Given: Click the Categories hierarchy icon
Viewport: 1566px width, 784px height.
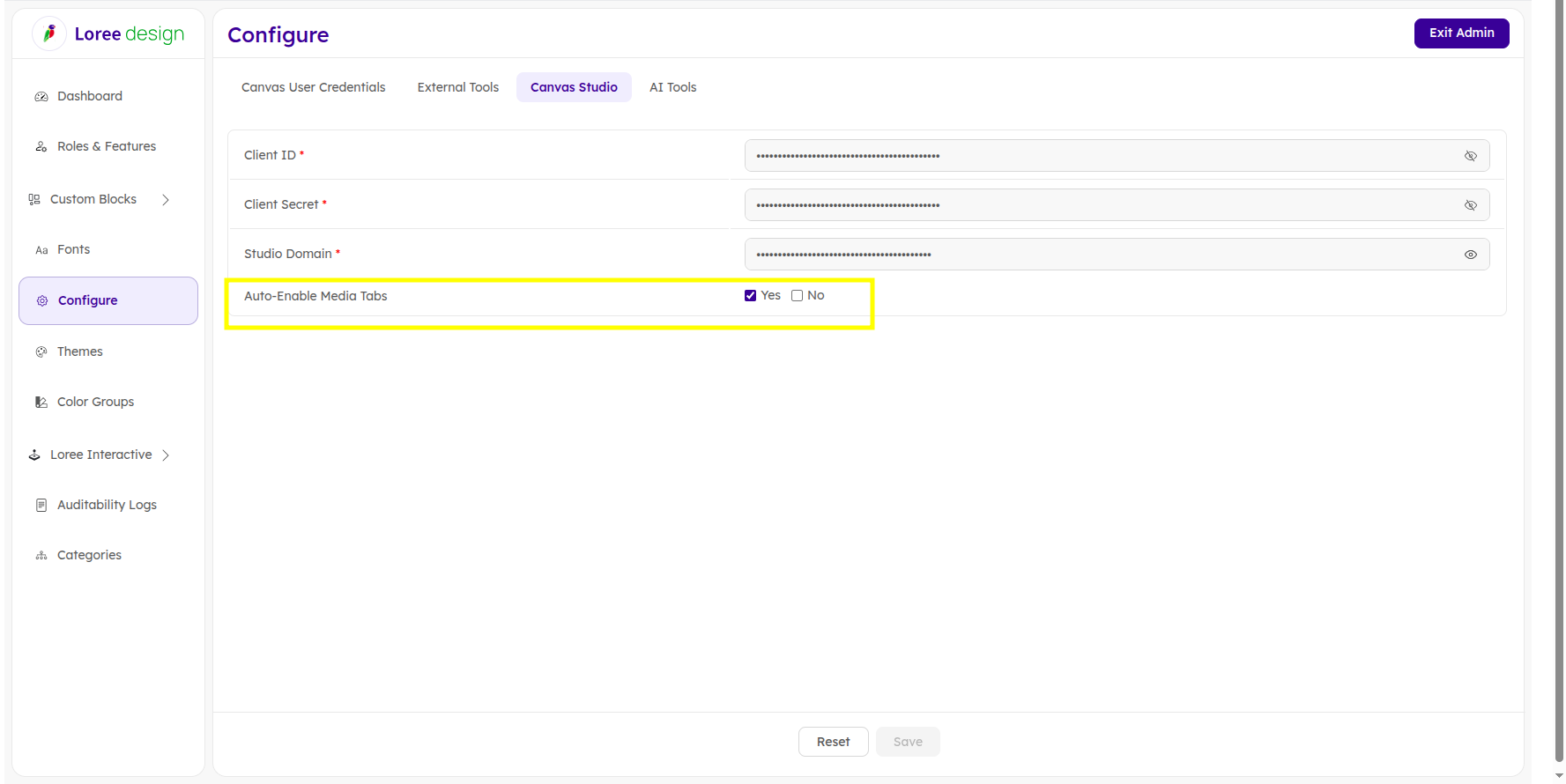Looking at the screenshot, I should pyautogui.click(x=41, y=556).
